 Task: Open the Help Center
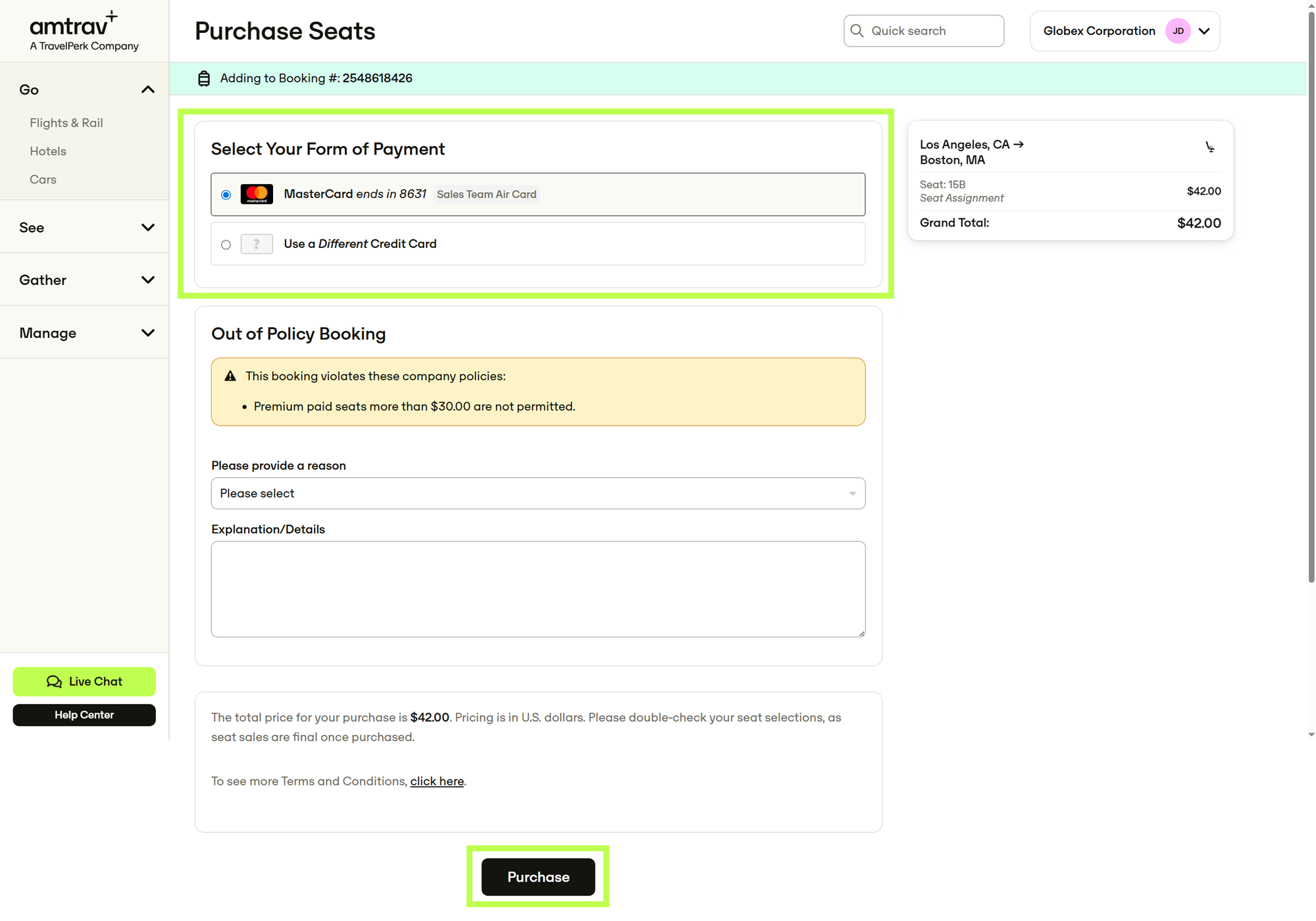(84, 715)
